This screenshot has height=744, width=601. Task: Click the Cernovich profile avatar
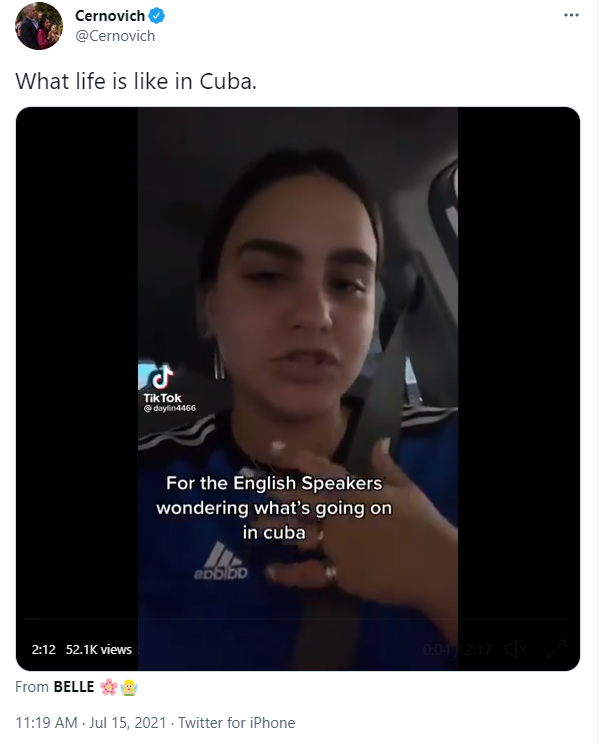point(39,26)
